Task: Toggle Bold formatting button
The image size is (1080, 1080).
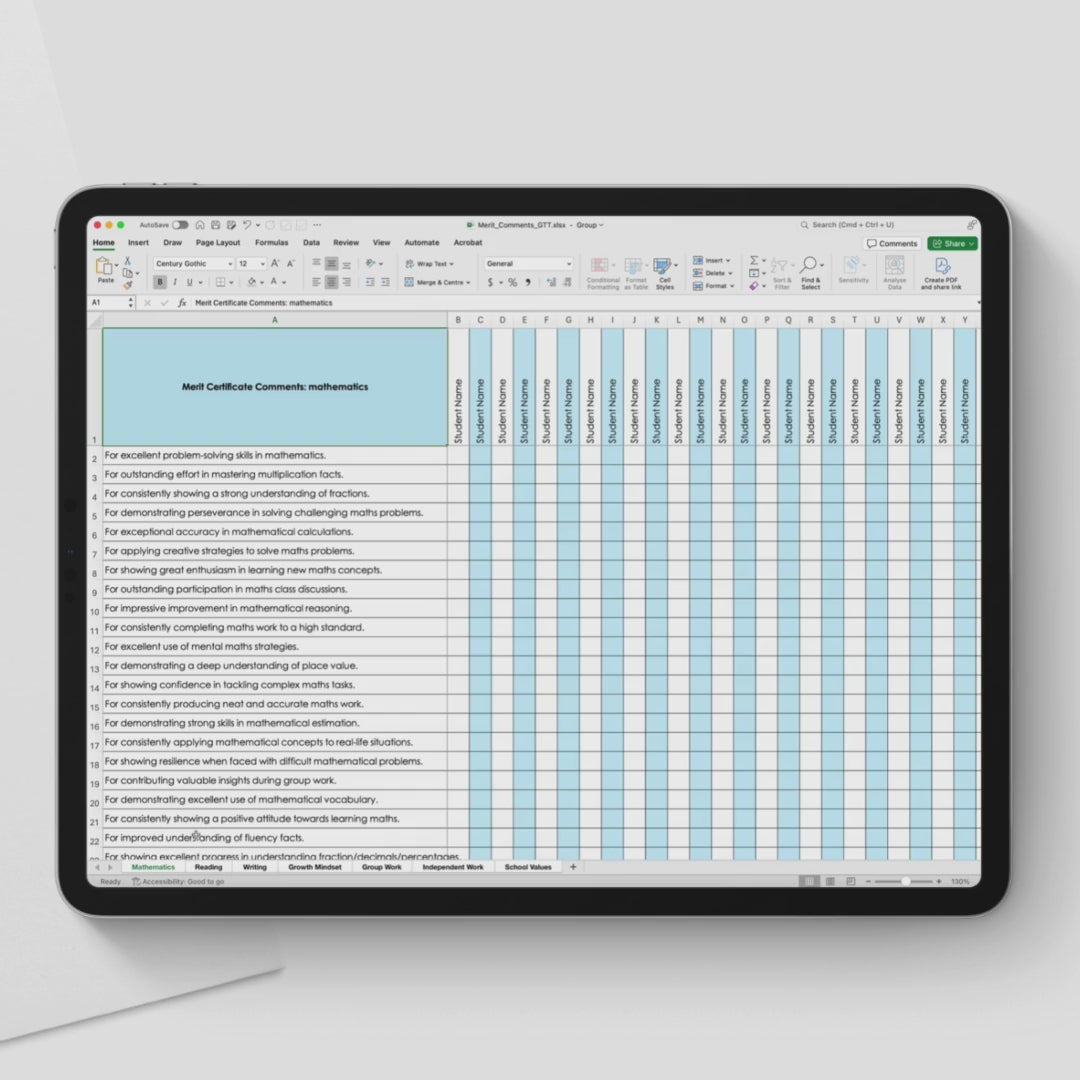Action: [159, 283]
